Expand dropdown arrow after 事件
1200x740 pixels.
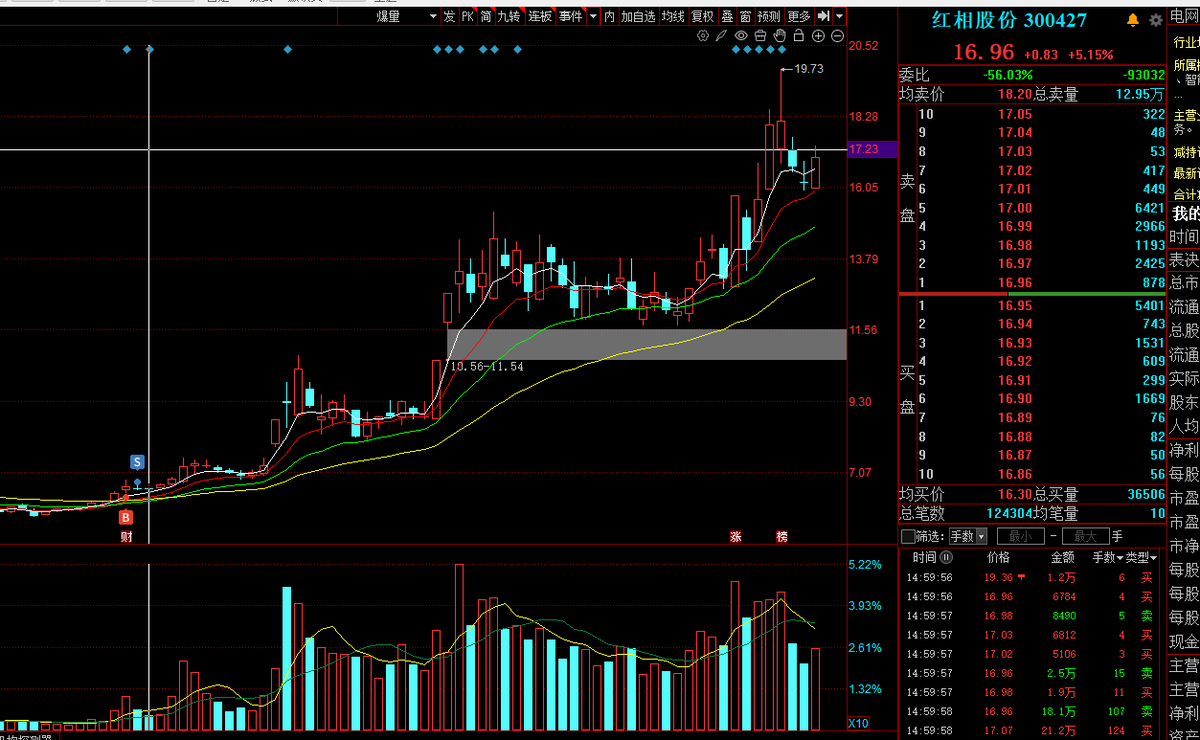tap(593, 16)
